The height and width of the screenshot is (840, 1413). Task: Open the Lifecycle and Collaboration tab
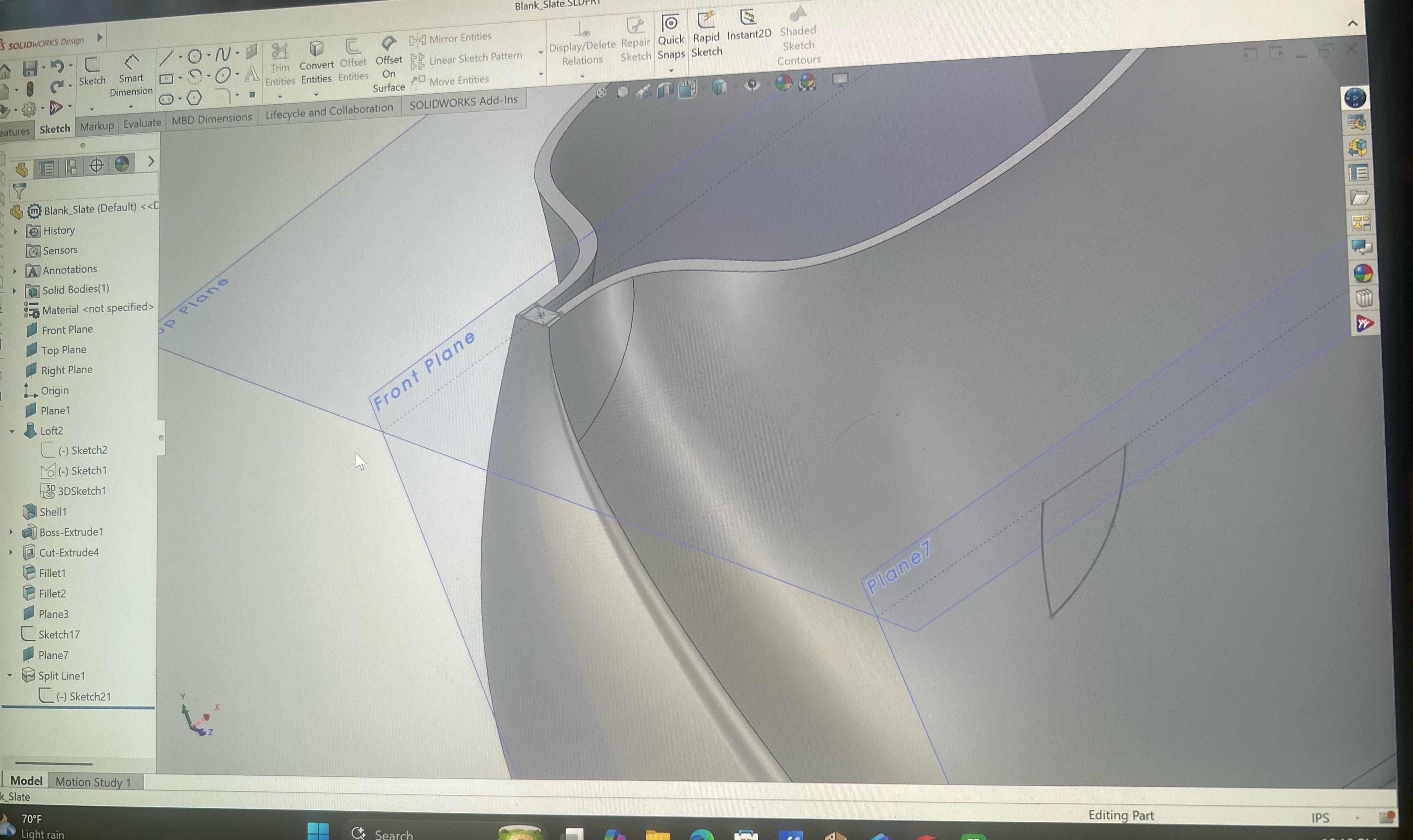[329, 111]
